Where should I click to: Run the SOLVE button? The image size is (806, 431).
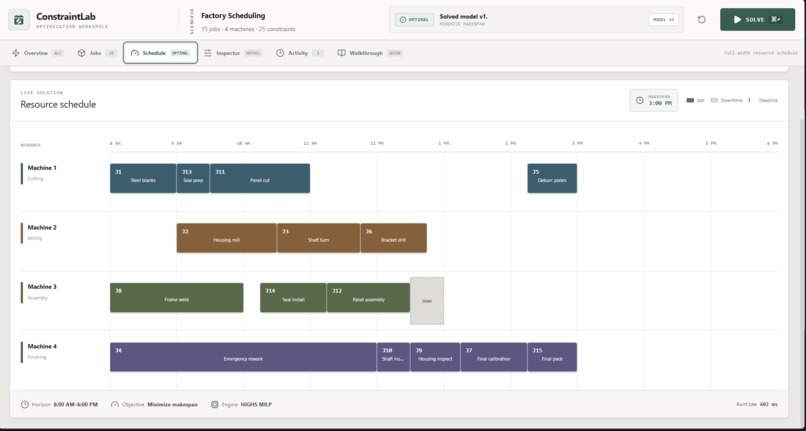[x=757, y=20]
